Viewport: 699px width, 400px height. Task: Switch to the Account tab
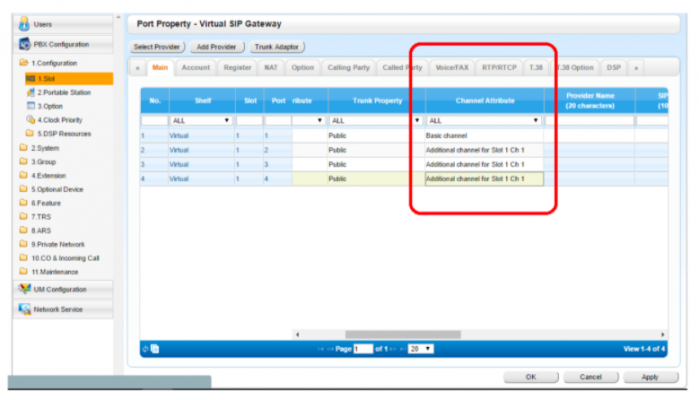[x=196, y=67]
